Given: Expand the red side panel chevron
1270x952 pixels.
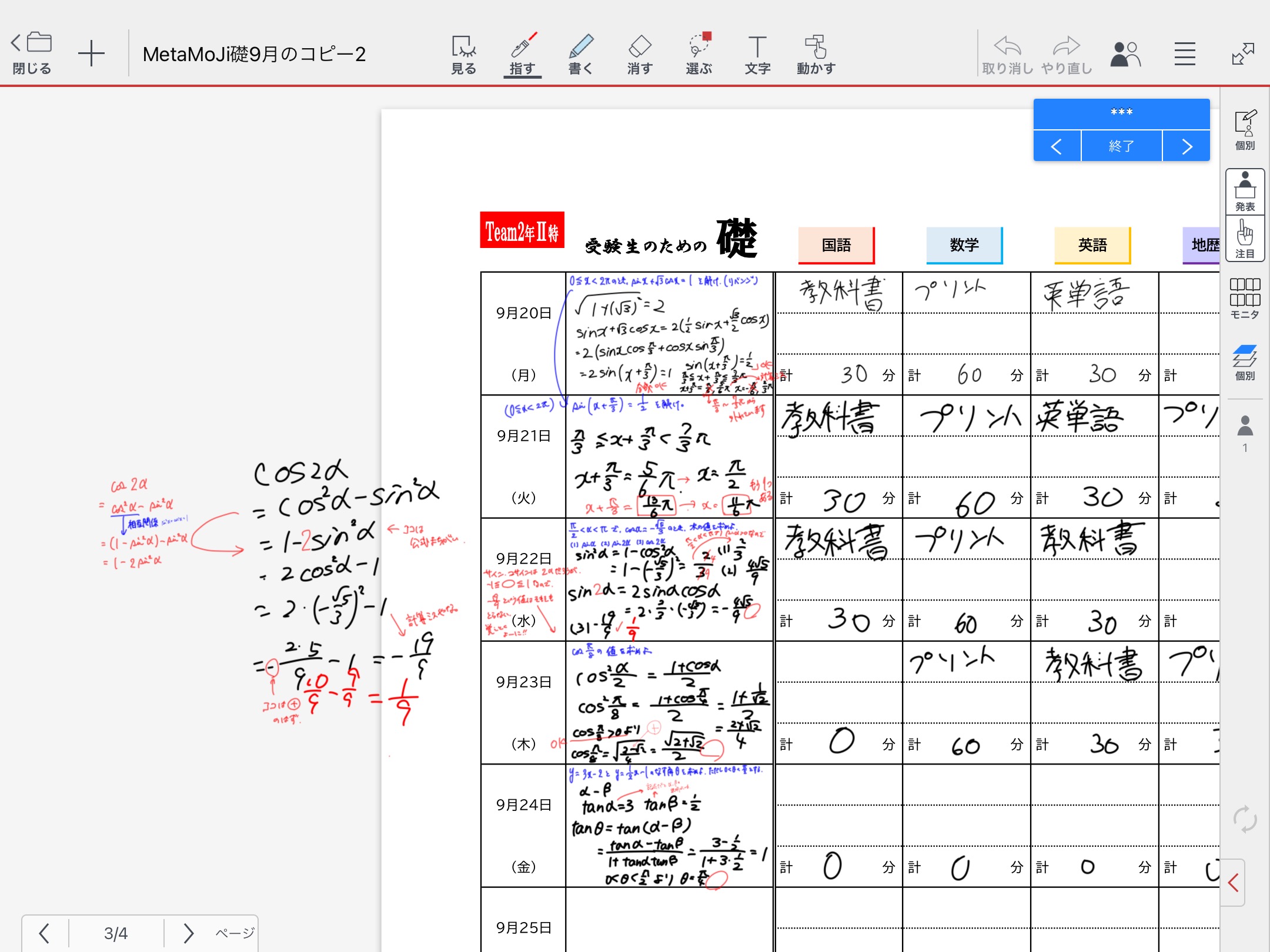Looking at the screenshot, I should pos(1234,882).
